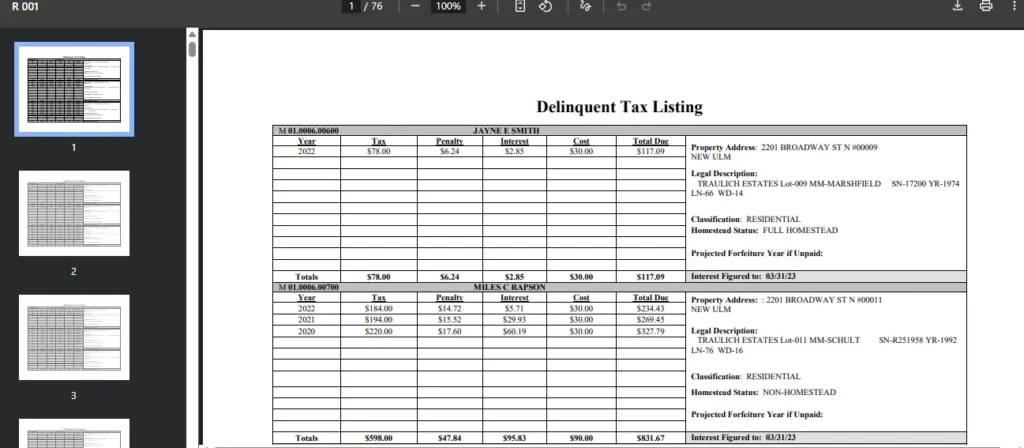Click 'NON-HOMESTEAD' status text
Image resolution: width=1024 pixels, height=448 pixels.
pyautogui.click(x=799, y=392)
